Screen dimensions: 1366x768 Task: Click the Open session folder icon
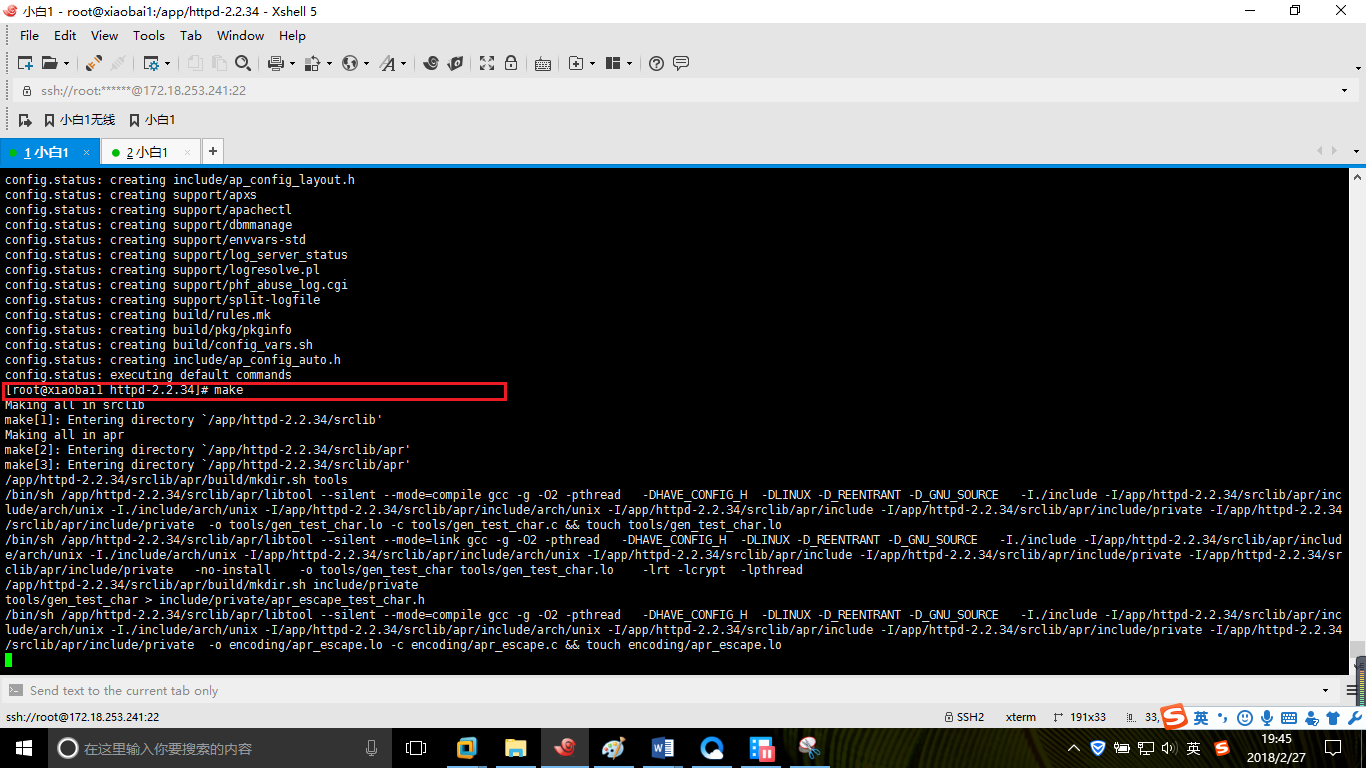(x=50, y=63)
